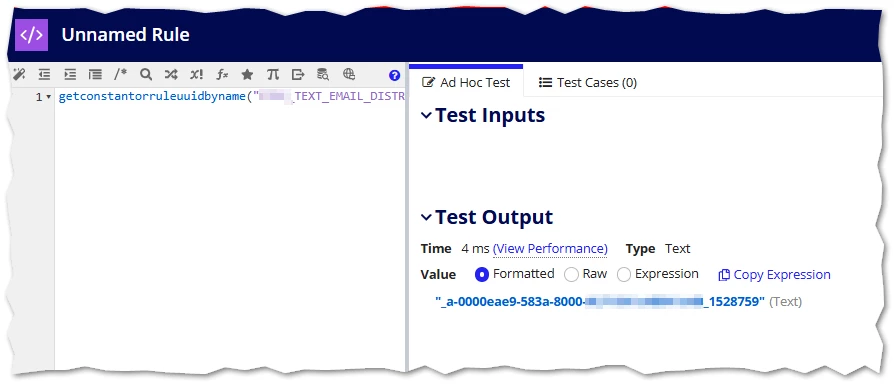Click the purple code rule icon
This screenshot has height=385, width=894.
tap(31, 35)
